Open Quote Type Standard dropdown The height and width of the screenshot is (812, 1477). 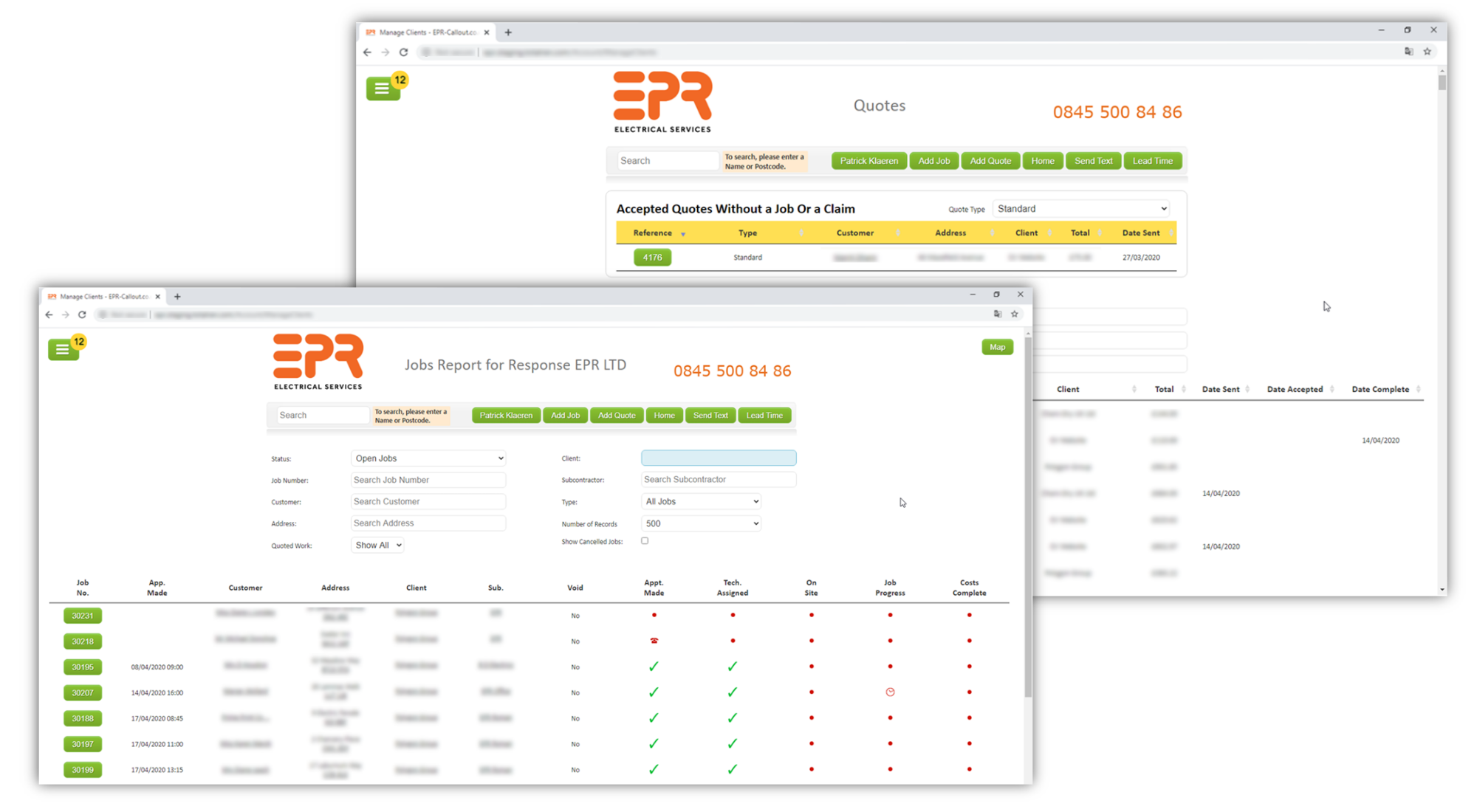coord(1081,209)
